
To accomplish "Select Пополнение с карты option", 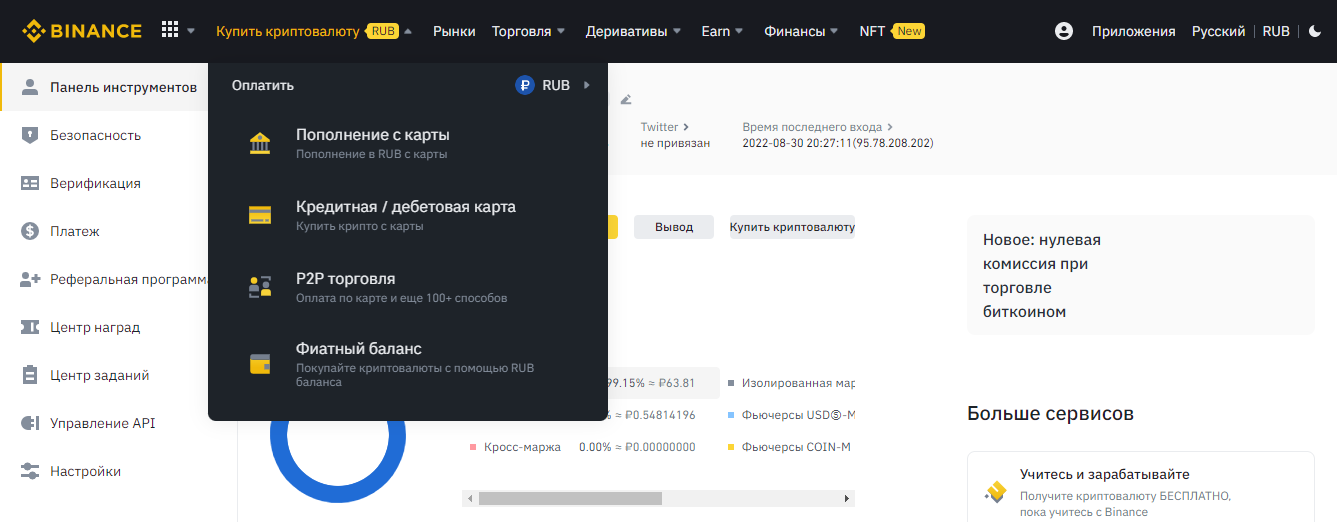I will point(408,143).
